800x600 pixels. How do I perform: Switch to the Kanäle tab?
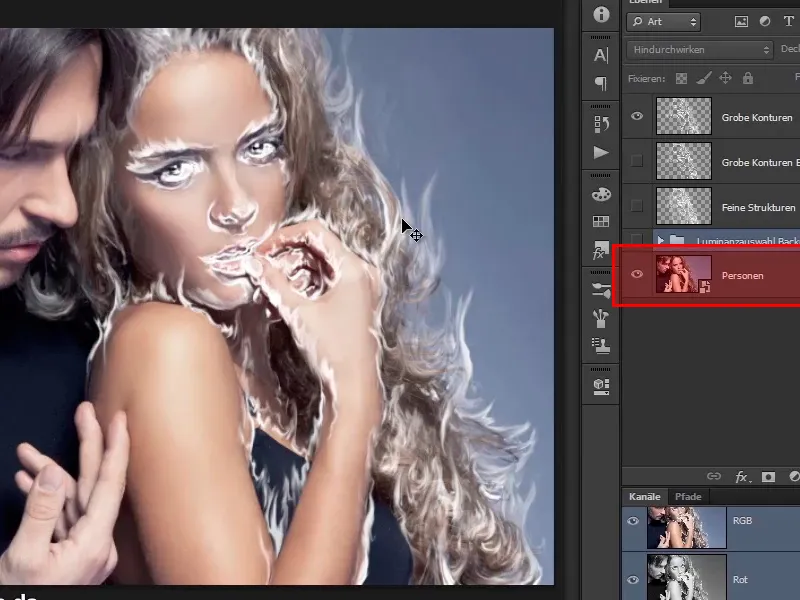[x=644, y=496]
